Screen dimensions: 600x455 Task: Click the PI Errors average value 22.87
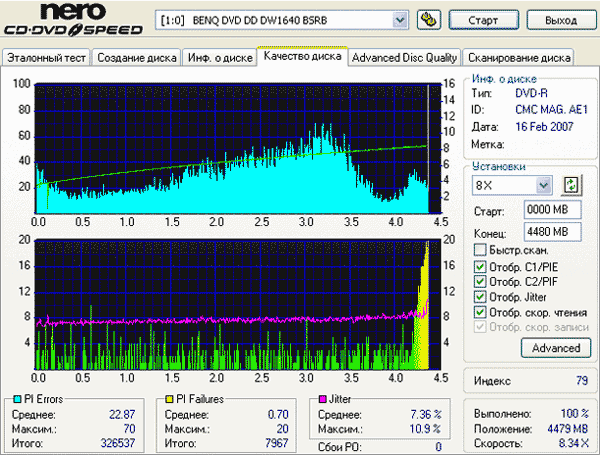pos(122,414)
